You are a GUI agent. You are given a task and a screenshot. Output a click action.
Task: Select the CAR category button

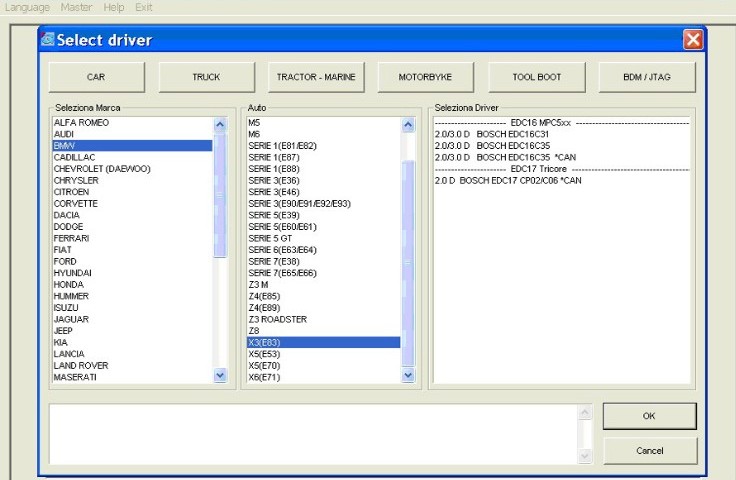(x=96, y=77)
